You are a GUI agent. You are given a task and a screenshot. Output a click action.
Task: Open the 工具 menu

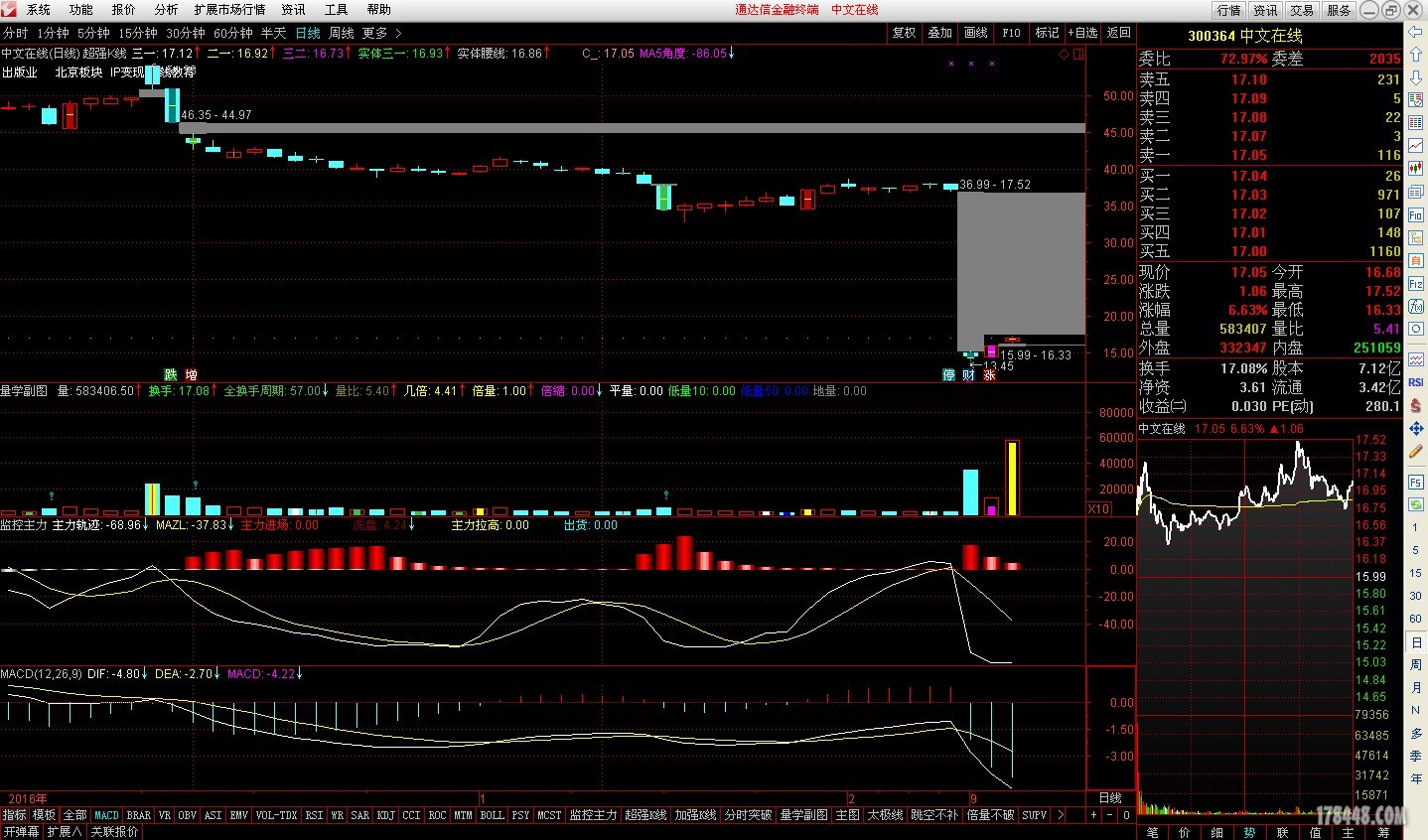pyautogui.click(x=336, y=10)
